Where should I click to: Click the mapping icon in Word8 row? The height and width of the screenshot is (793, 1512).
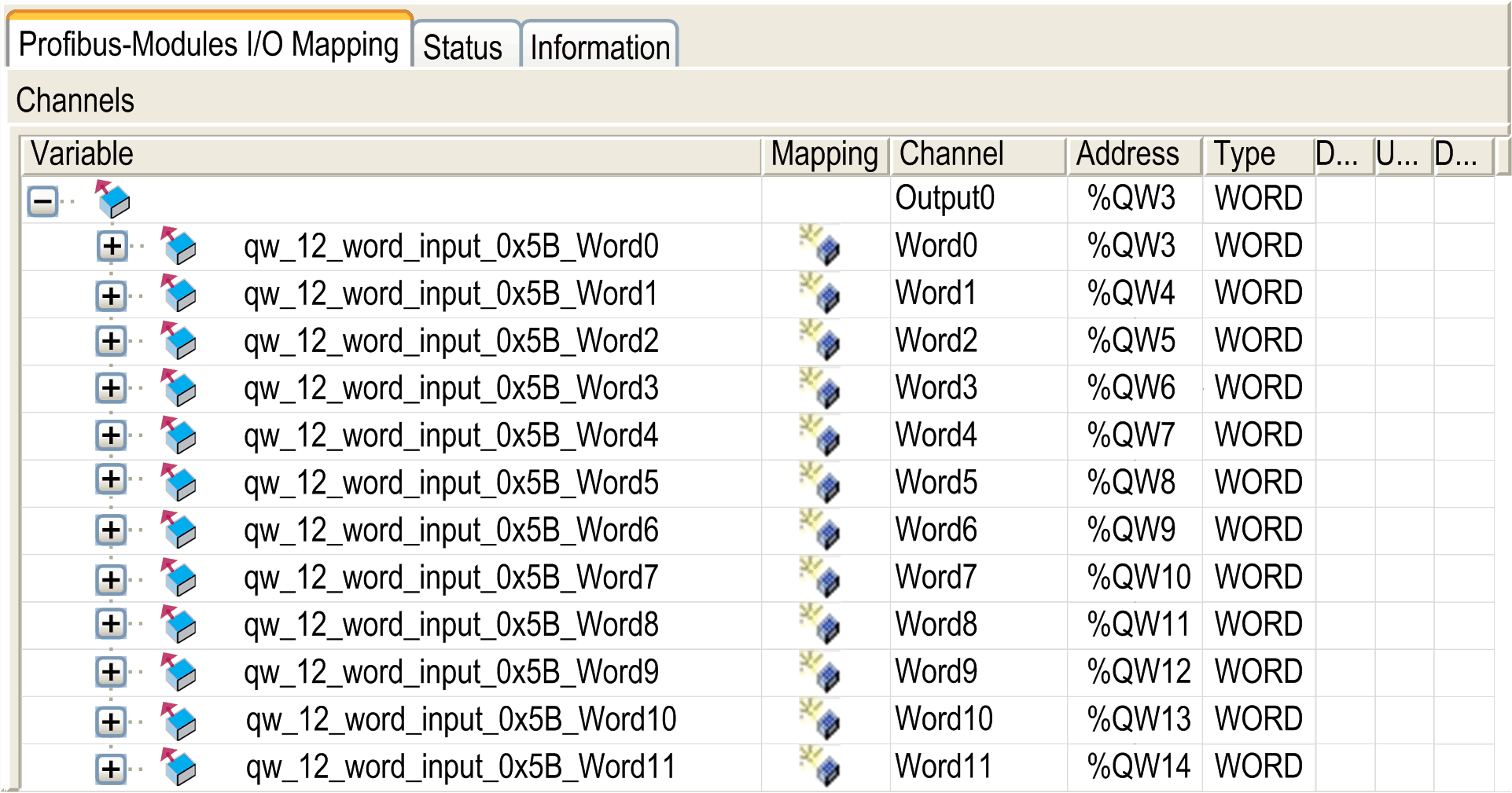pos(820,624)
